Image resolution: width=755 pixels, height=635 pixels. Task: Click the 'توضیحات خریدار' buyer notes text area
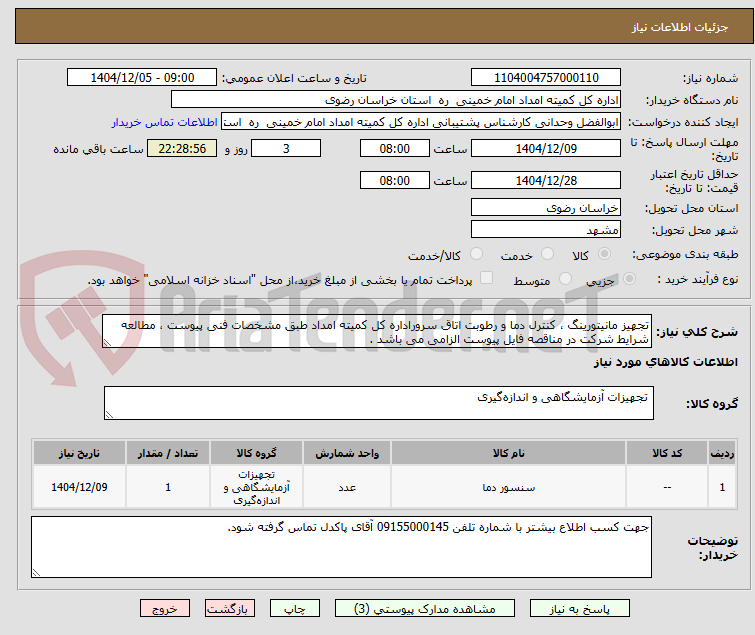pyautogui.click(x=341, y=547)
